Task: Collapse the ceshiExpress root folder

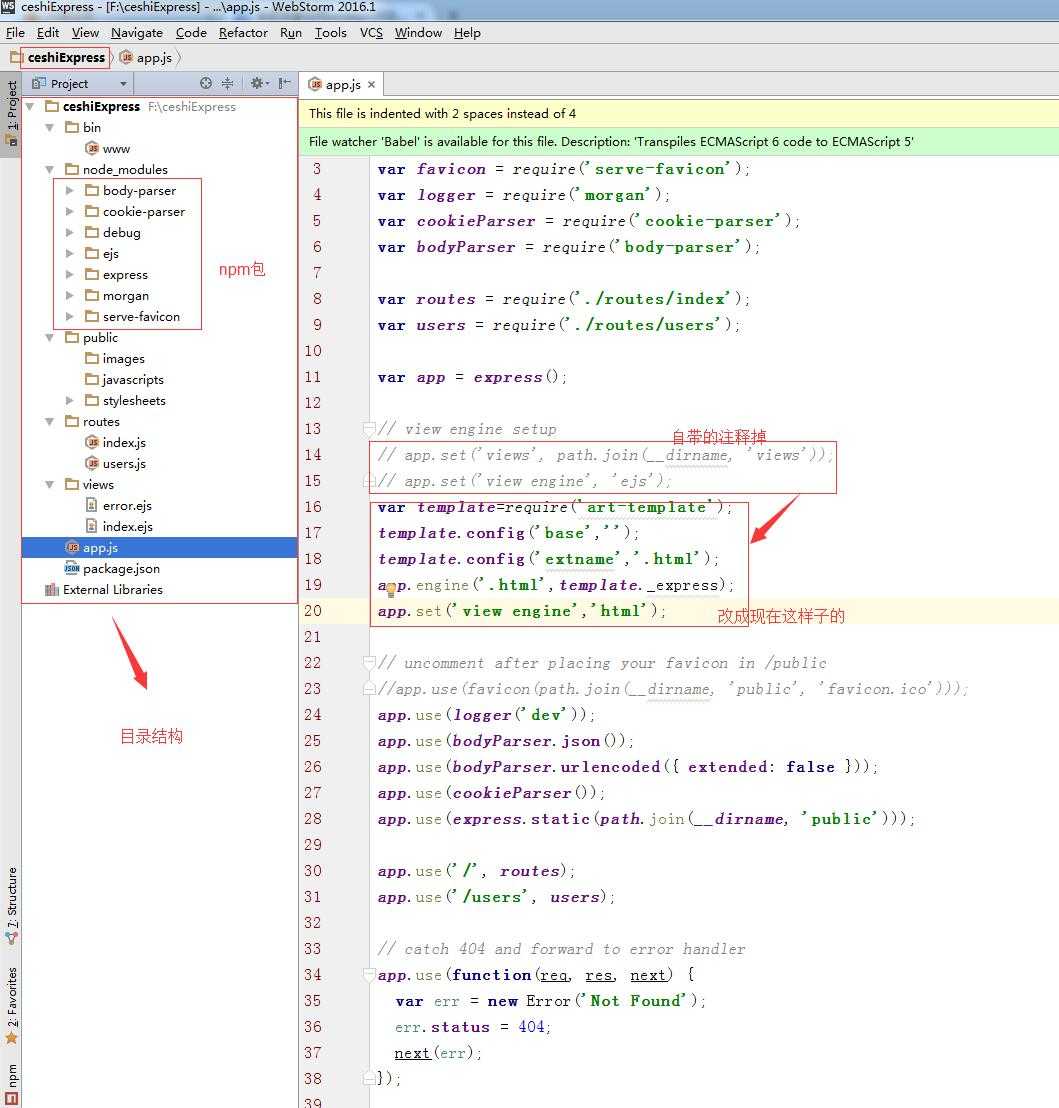Action: [30, 107]
